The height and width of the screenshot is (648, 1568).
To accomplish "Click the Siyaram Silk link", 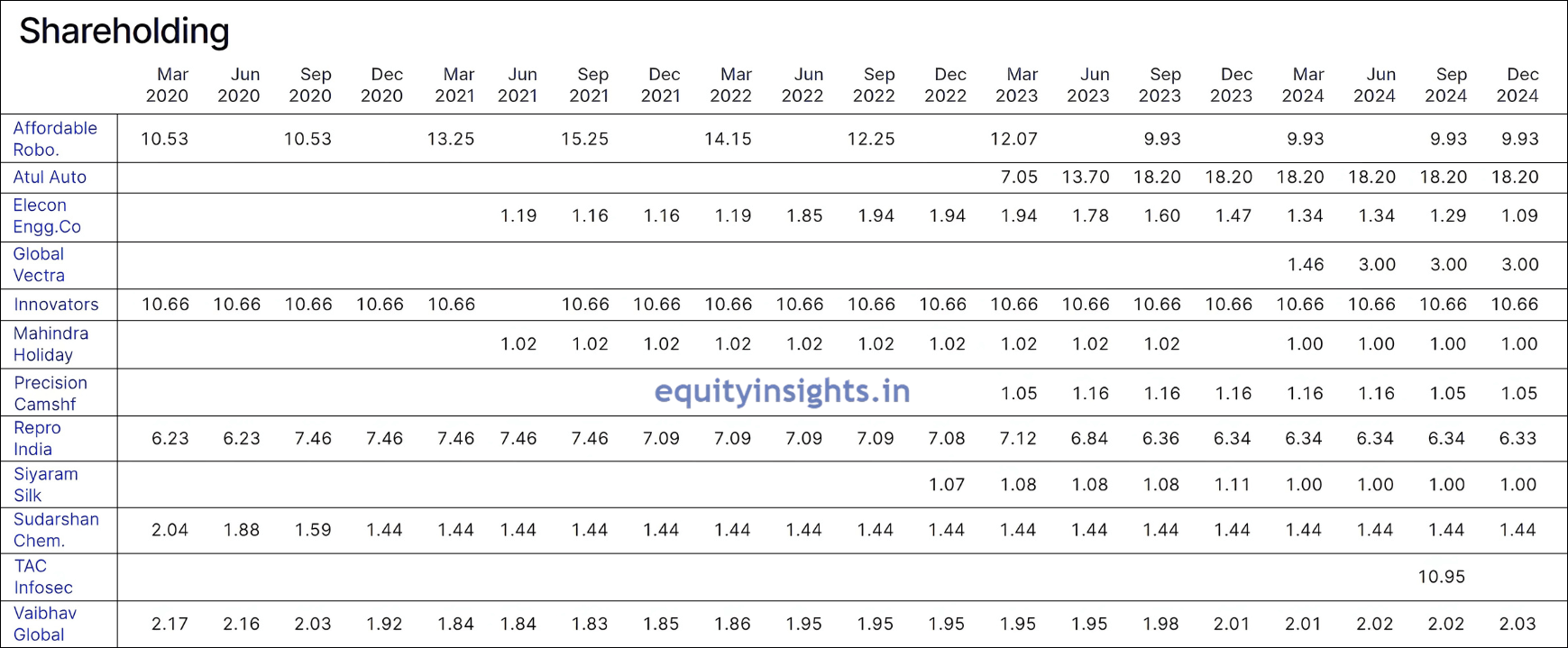I will coord(45,485).
